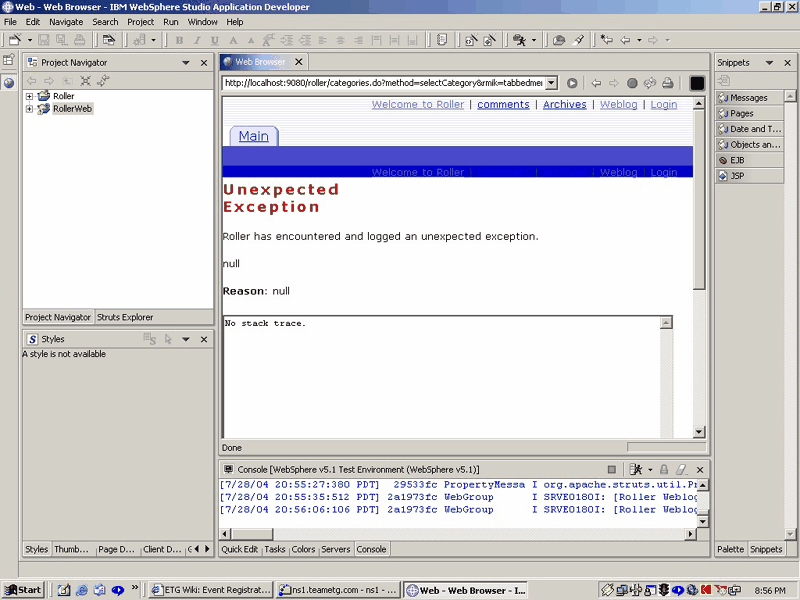Click the console Terminate square icon
Viewport: 800px width, 600px height.
pyautogui.click(x=612, y=469)
